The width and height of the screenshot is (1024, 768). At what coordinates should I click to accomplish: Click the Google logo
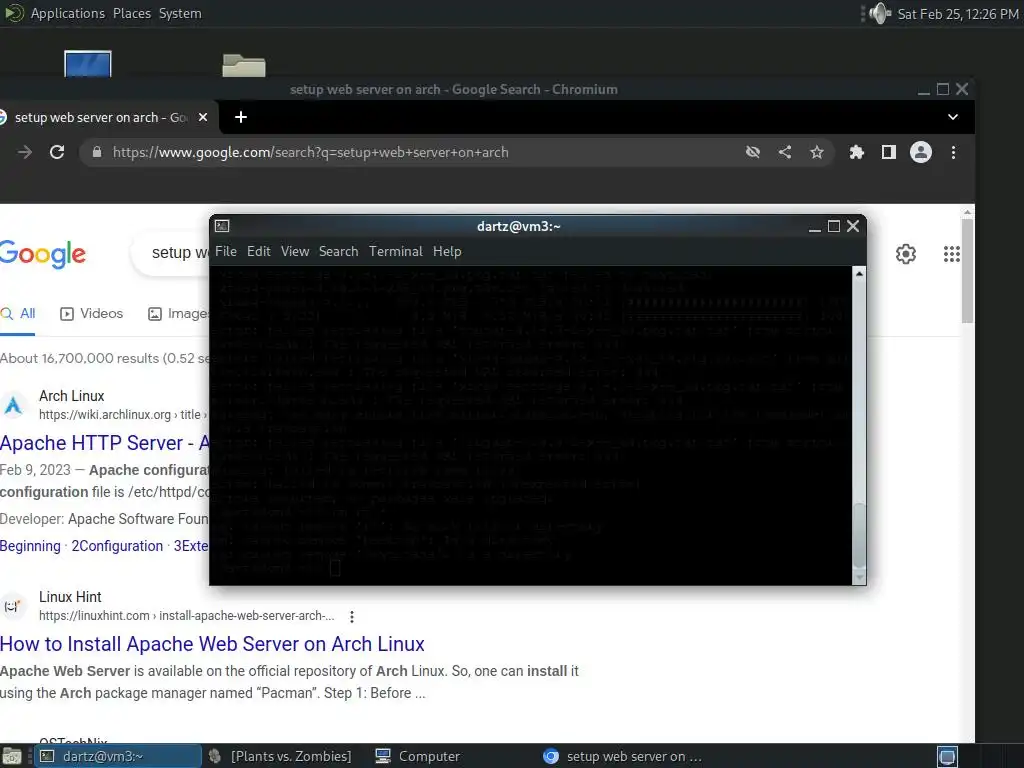[42, 253]
